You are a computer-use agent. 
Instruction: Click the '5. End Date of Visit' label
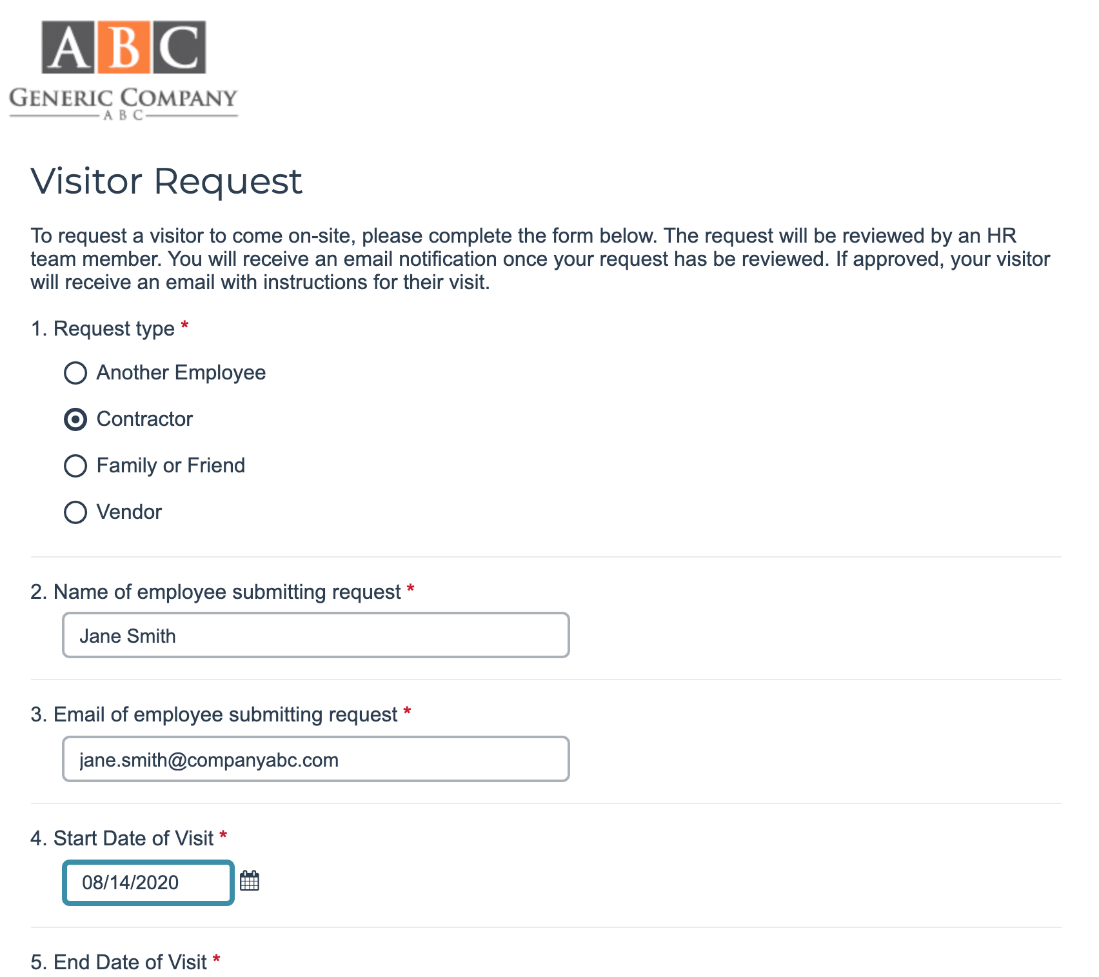(118, 962)
